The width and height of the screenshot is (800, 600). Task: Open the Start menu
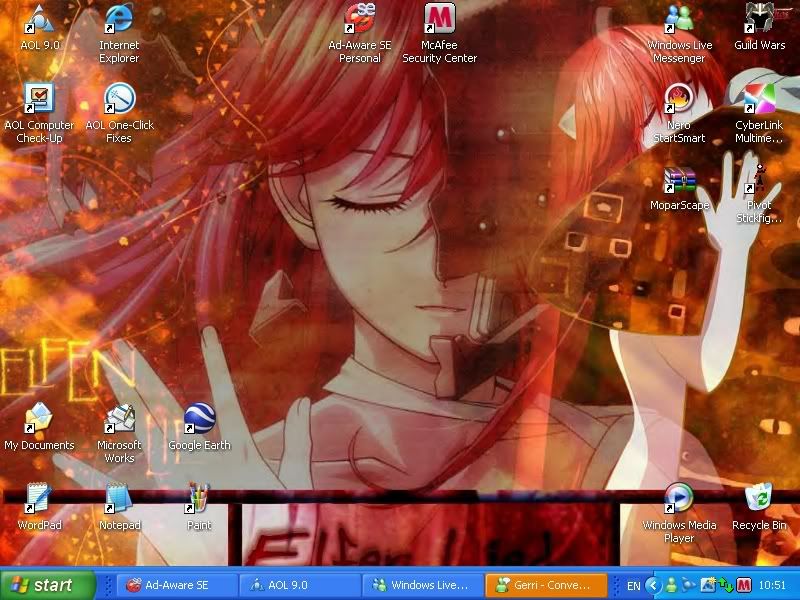48,585
